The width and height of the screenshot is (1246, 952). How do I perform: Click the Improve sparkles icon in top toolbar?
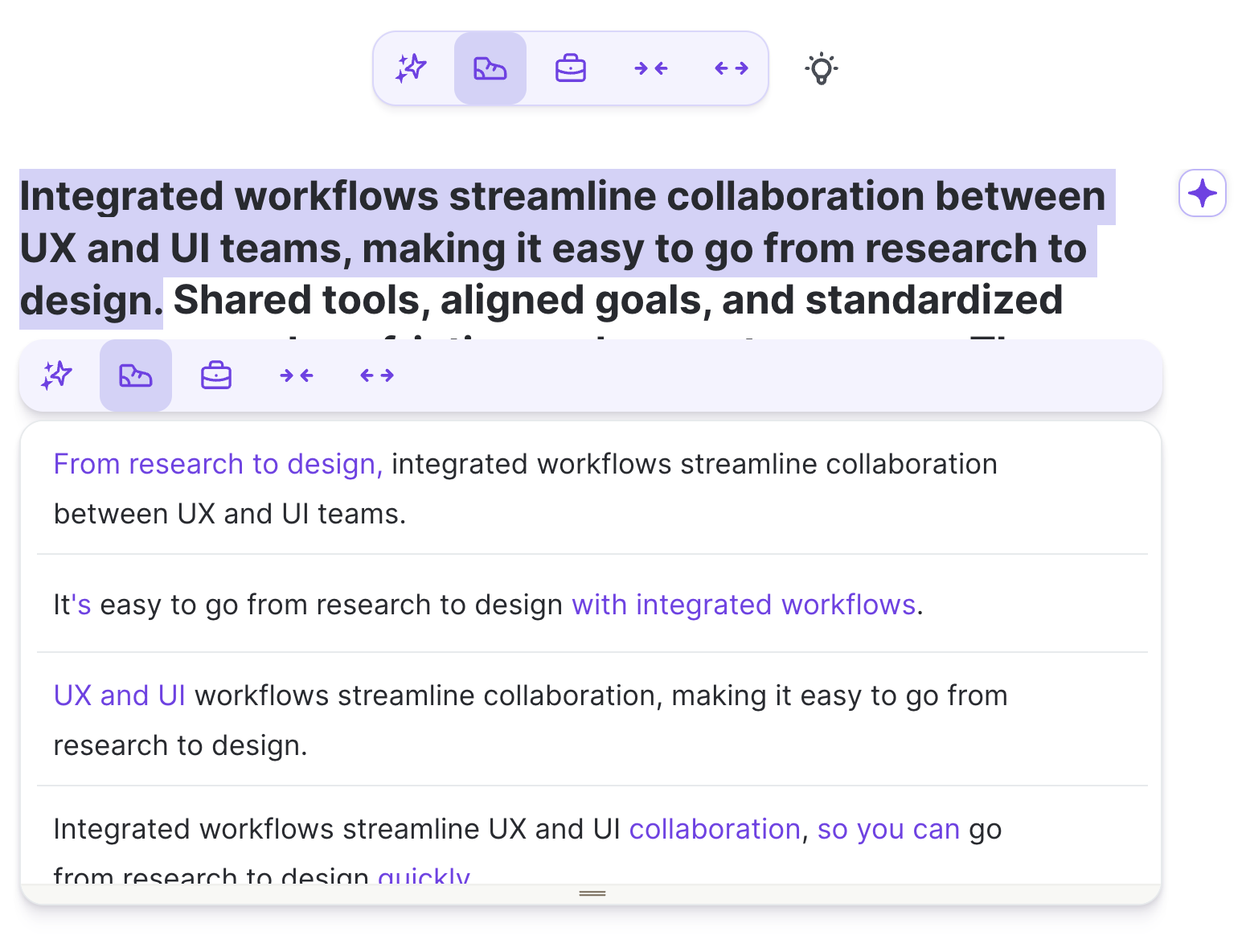411,68
